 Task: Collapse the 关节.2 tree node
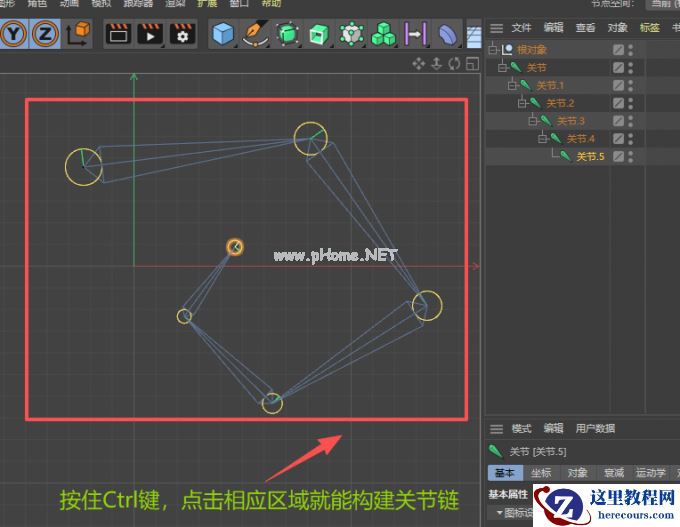[523, 103]
